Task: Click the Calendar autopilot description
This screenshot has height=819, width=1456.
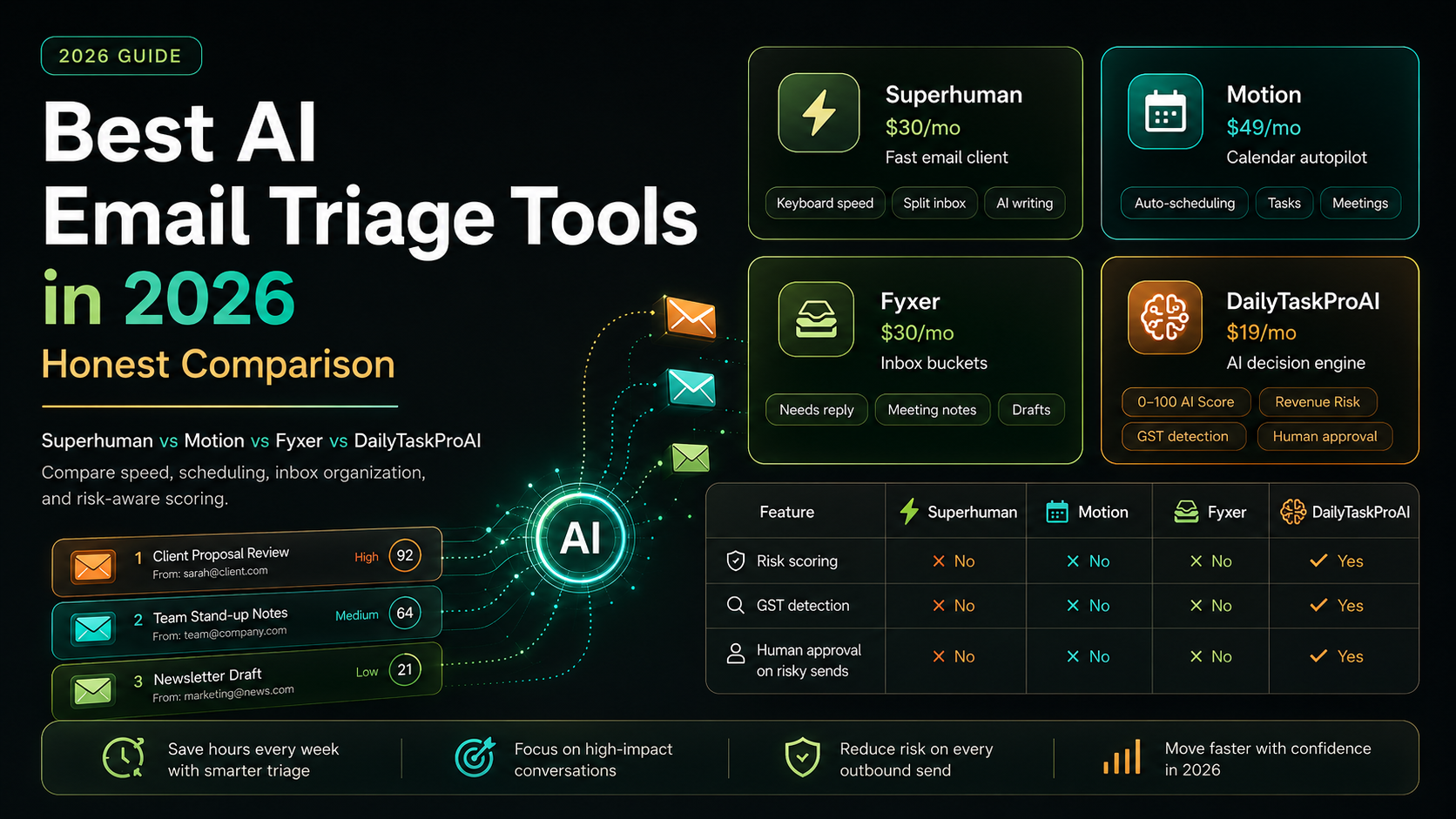Action: point(1297,158)
